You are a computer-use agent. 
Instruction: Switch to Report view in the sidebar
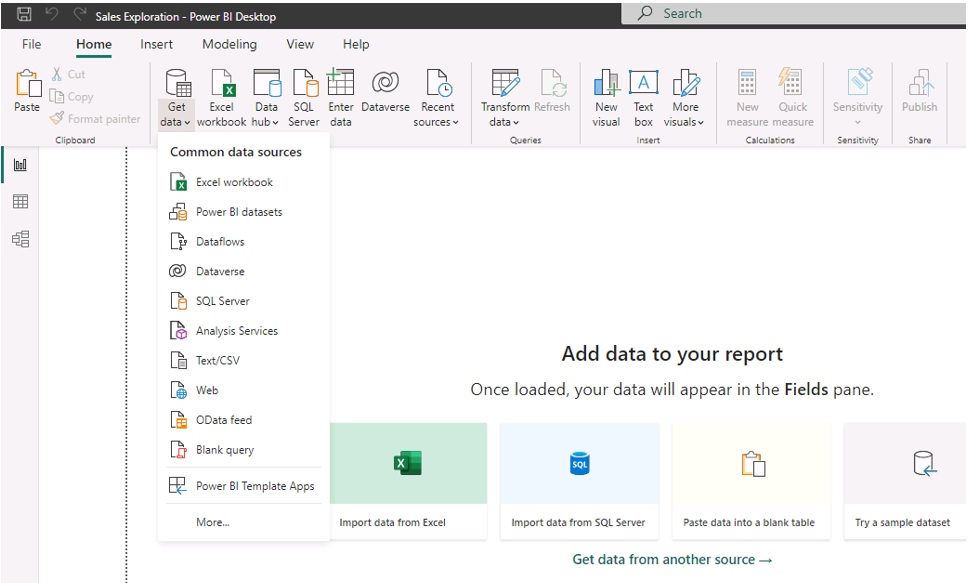pos(20,164)
